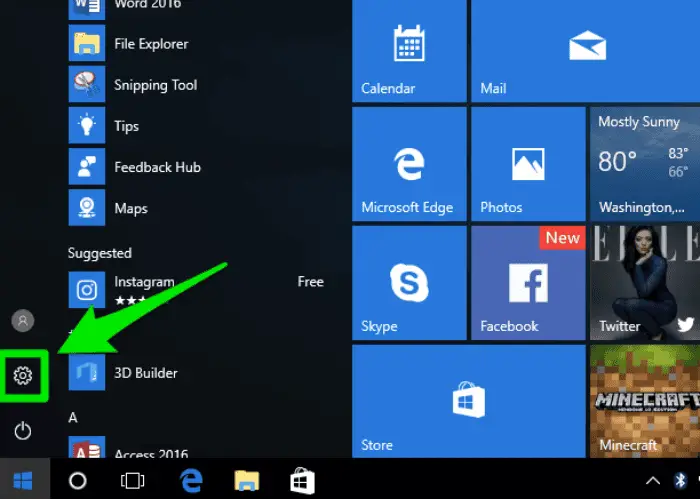Open the 3D Builder icon

(x=87, y=372)
